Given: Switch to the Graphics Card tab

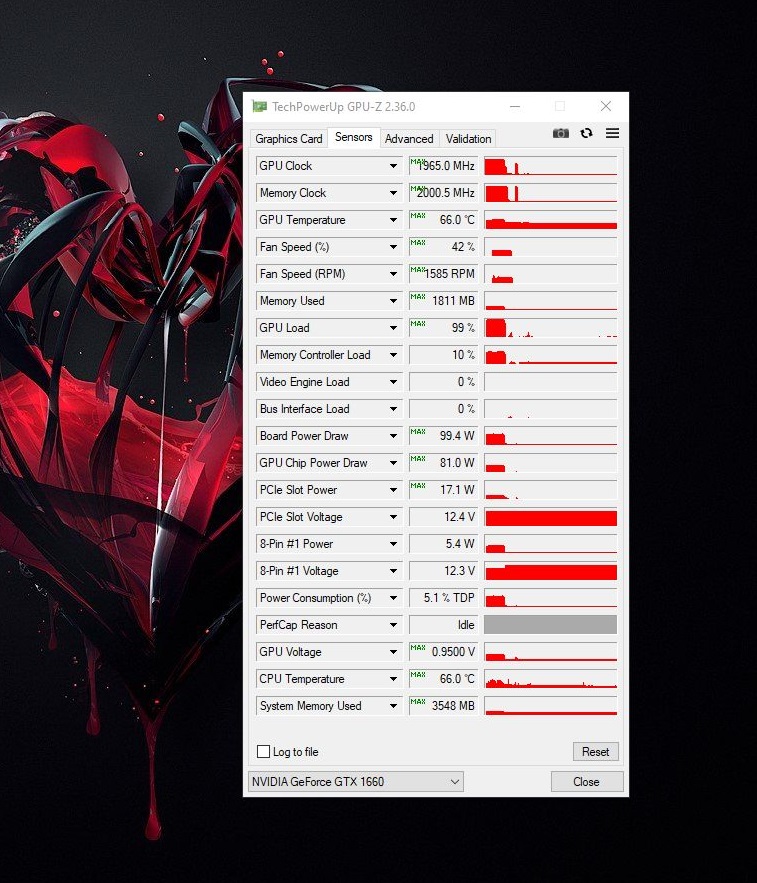Looking at the screenshot, I should 288,139.
